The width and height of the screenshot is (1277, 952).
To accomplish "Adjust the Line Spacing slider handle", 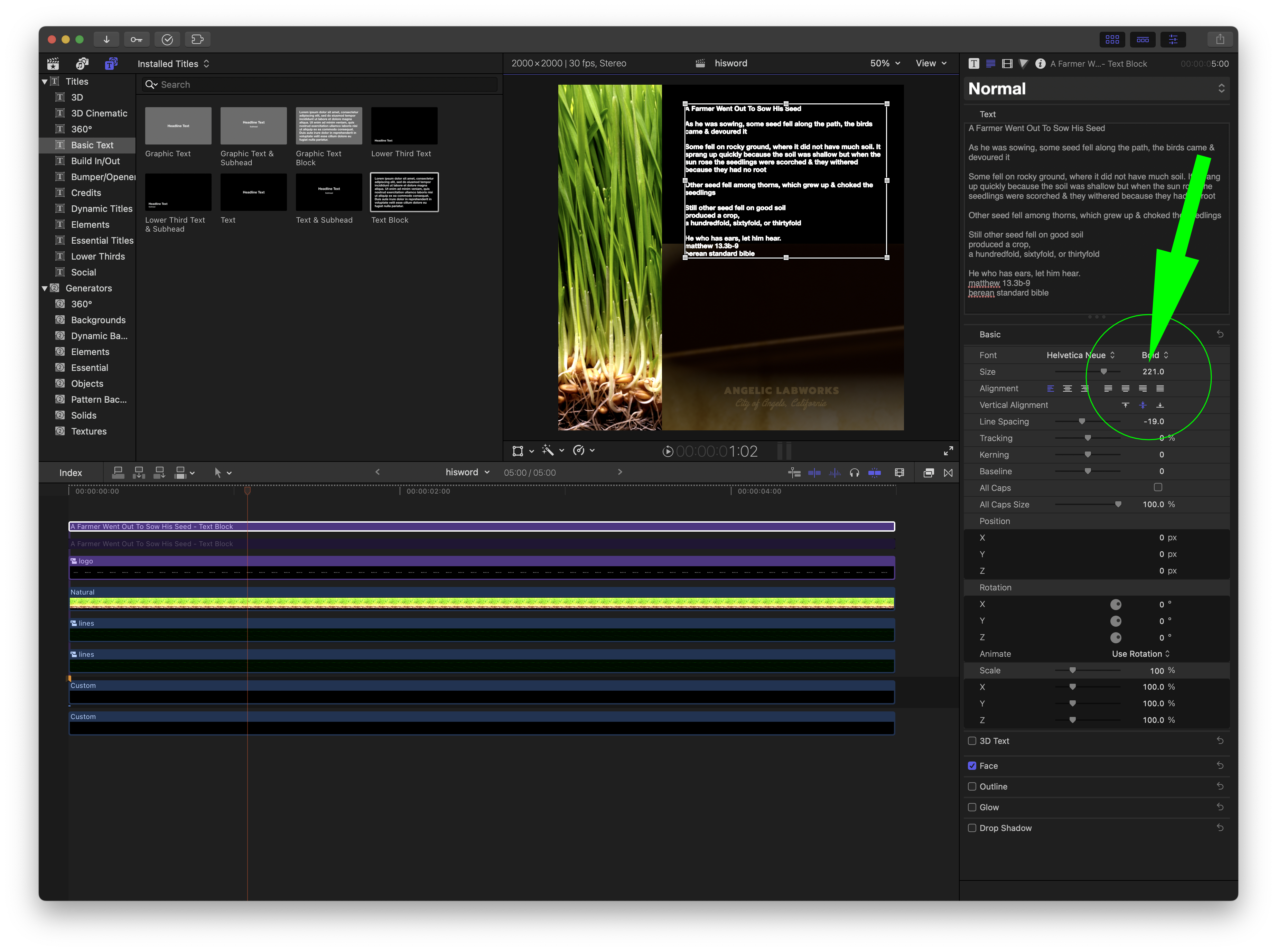I will pos(1082,421).
